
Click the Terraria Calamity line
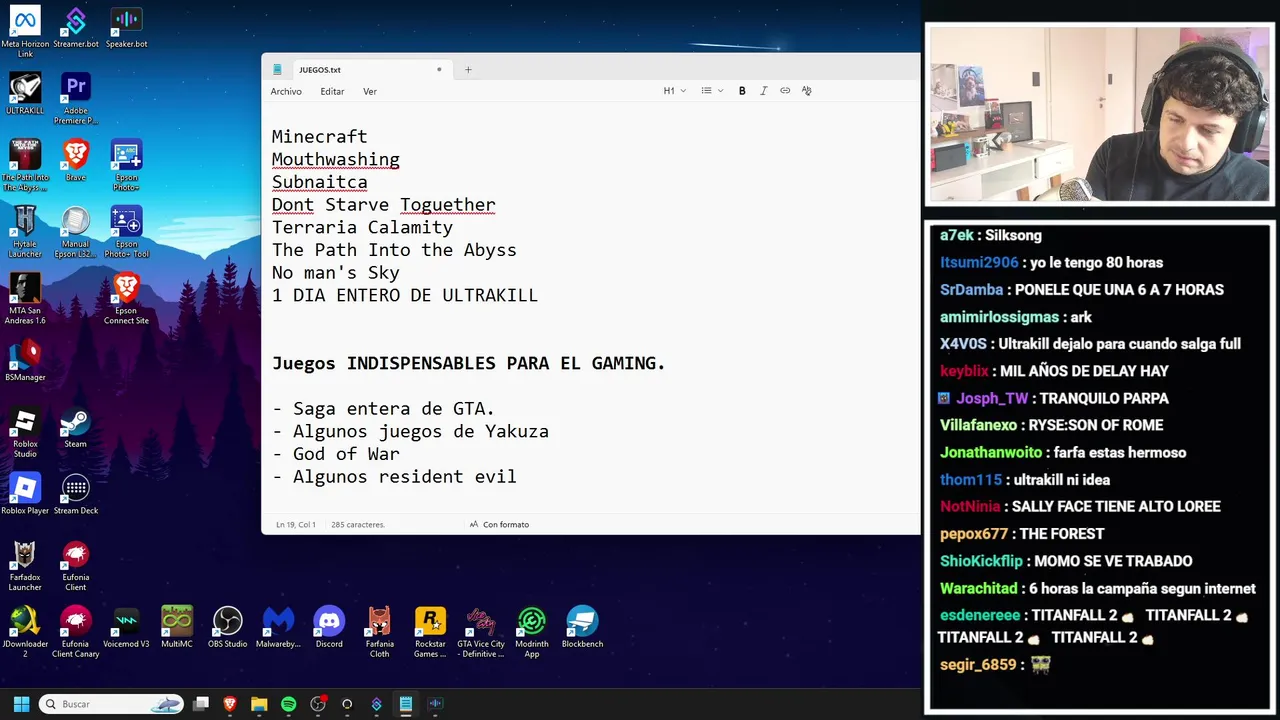pyautogui.click(x=362, y=227)
